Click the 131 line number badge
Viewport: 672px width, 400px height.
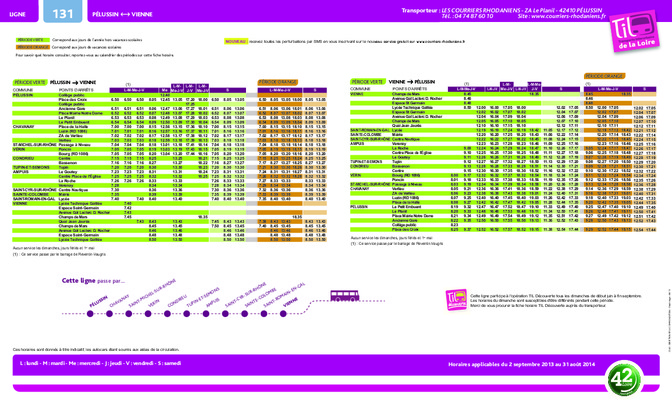[x=63, y=12]
